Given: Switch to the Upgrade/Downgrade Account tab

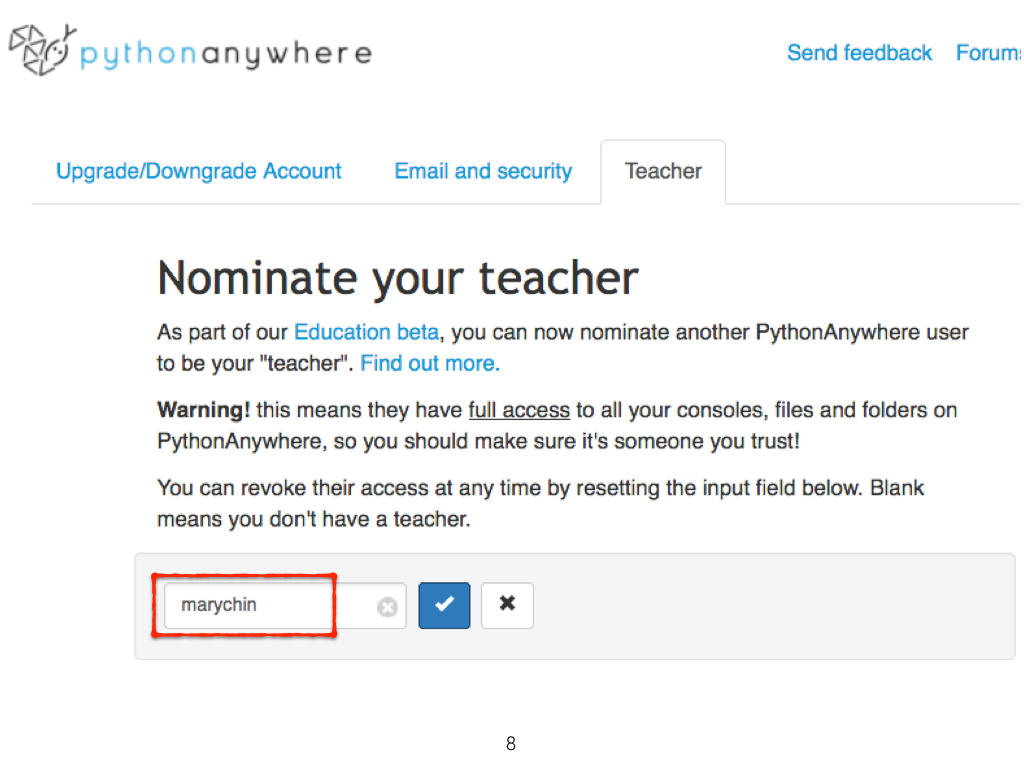Looking at the screenshot, I should point(199,171).
